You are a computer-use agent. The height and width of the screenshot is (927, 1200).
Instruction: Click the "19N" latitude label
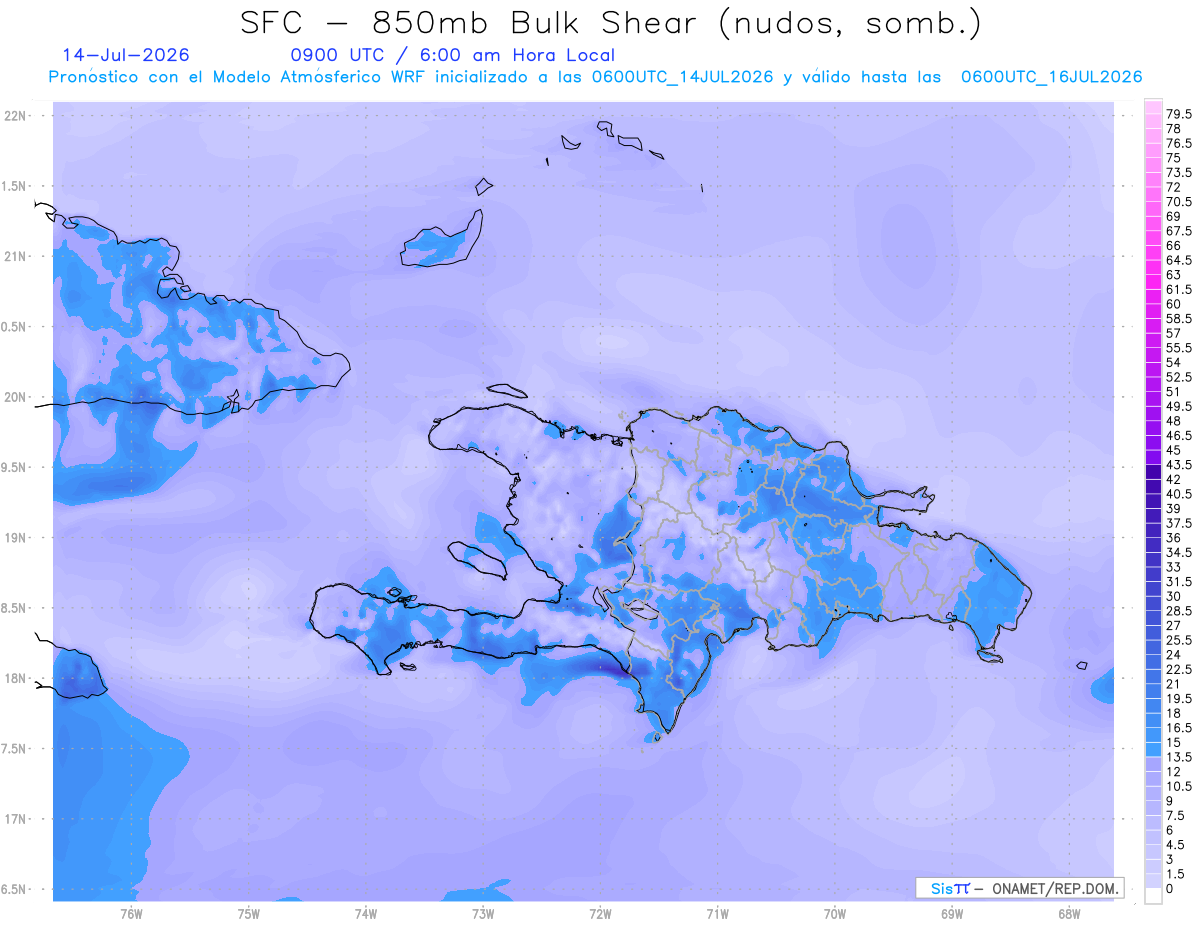pyautogui.click(x=16, y=537)
